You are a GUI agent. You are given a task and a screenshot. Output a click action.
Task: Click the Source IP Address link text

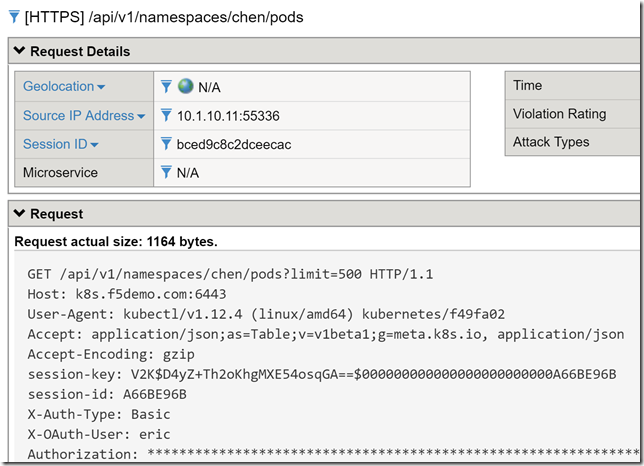tap(78, 116)
